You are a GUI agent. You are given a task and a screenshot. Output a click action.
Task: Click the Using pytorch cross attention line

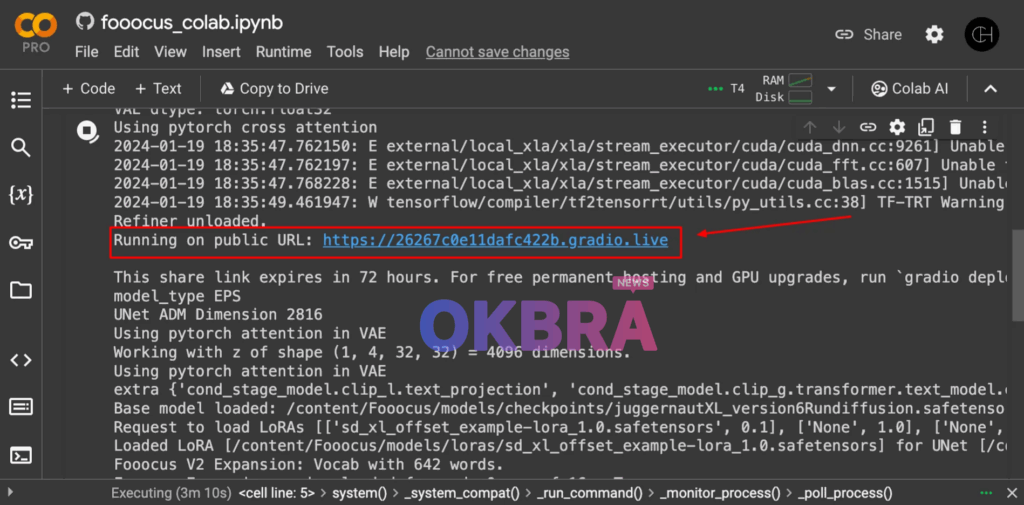tap(246, 127)
